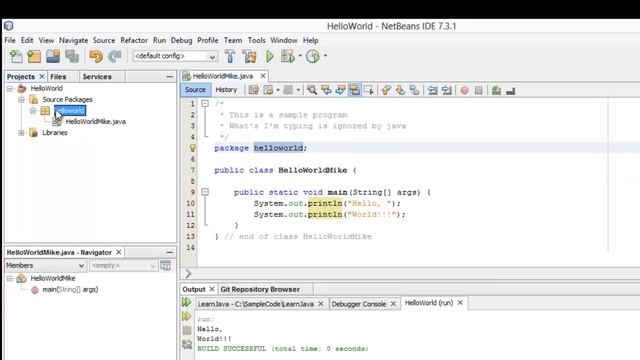
Task: Click the Source view button
Action: coord(195,90)
